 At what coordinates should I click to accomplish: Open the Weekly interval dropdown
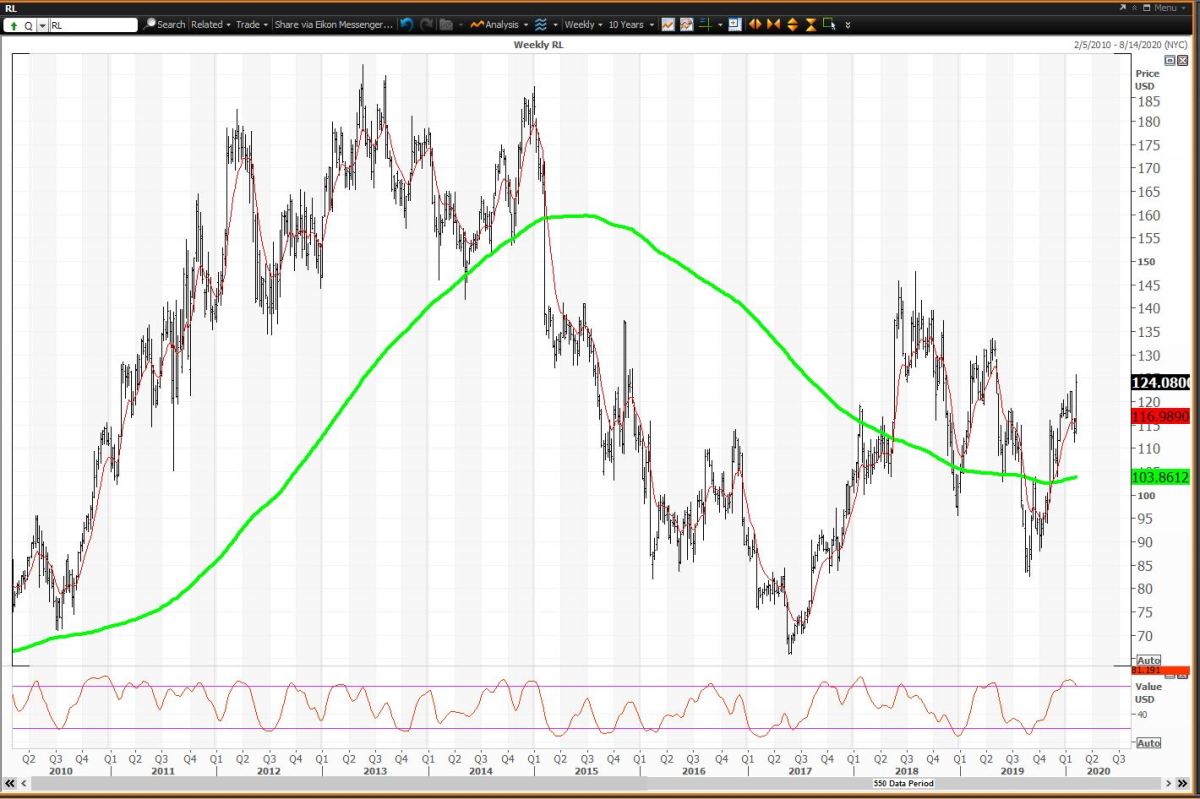click(x=580, y=24)
